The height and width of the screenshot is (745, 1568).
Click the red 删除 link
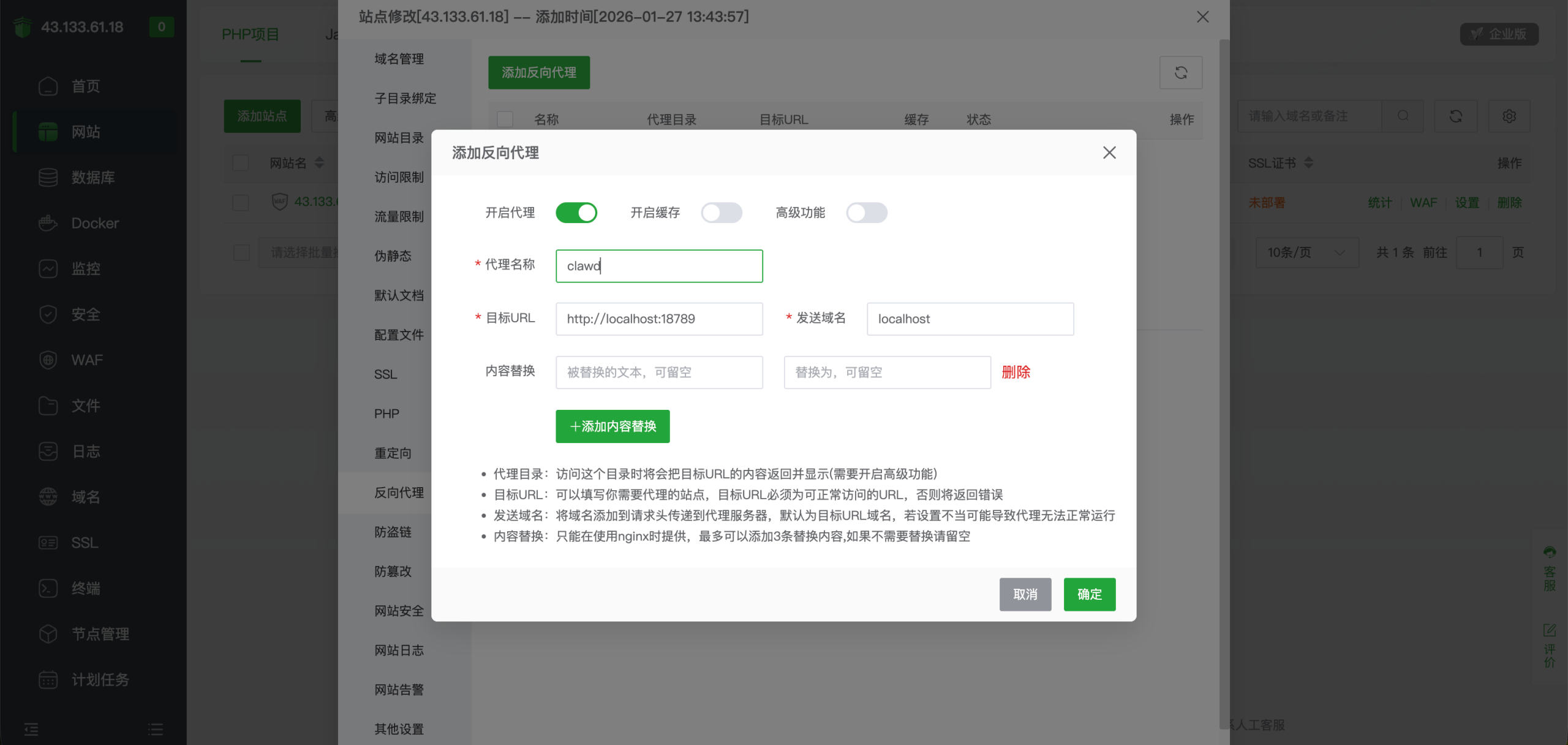pyautogui.click(x=1016, y=372)
